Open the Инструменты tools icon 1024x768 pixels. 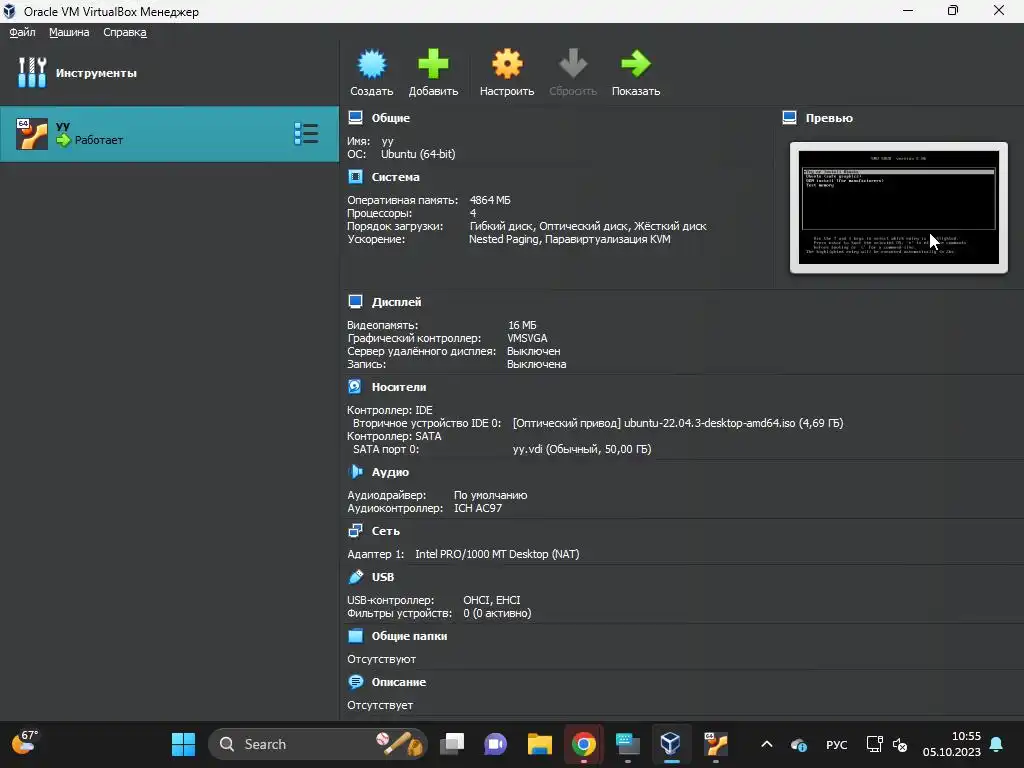32,72
